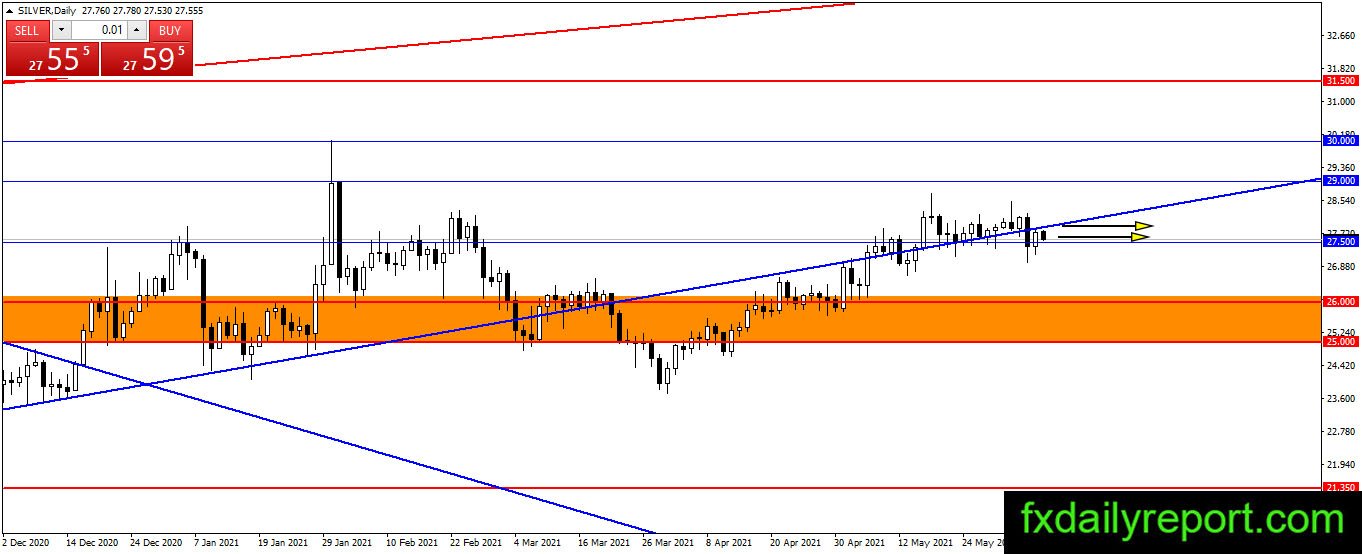This screenshot has height=554, width=1362.
Task: Click the 22 Feb 2021 date label
Action: [475, 543]
